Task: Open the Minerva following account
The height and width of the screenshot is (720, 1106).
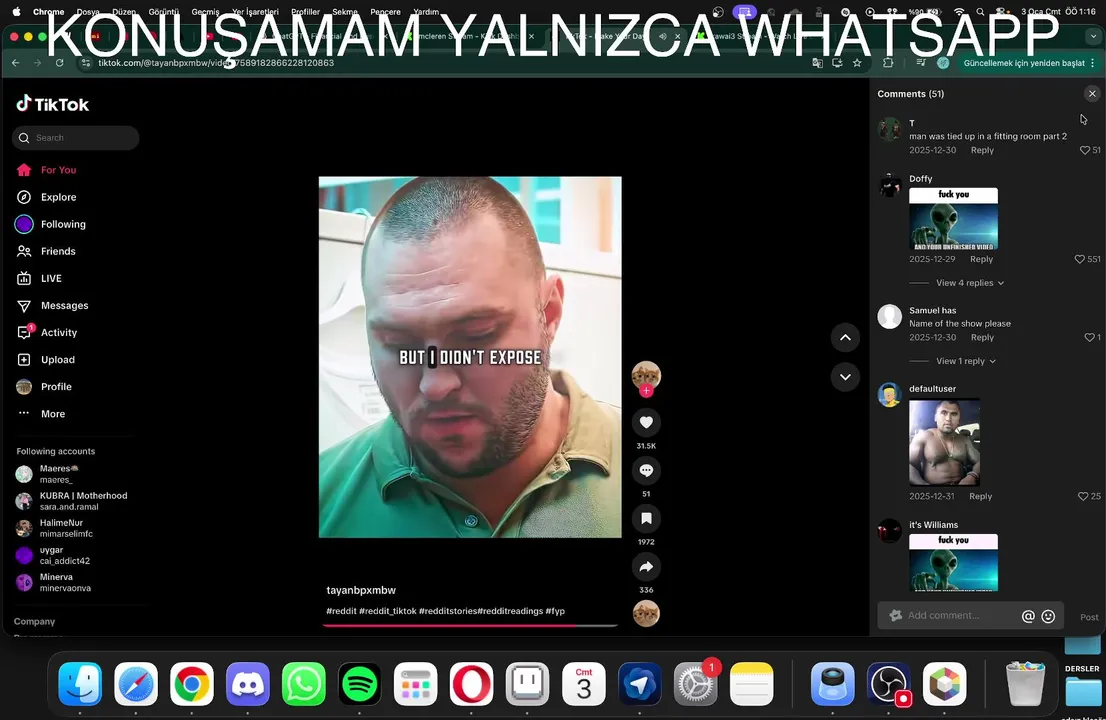Action: pos(53,582)
